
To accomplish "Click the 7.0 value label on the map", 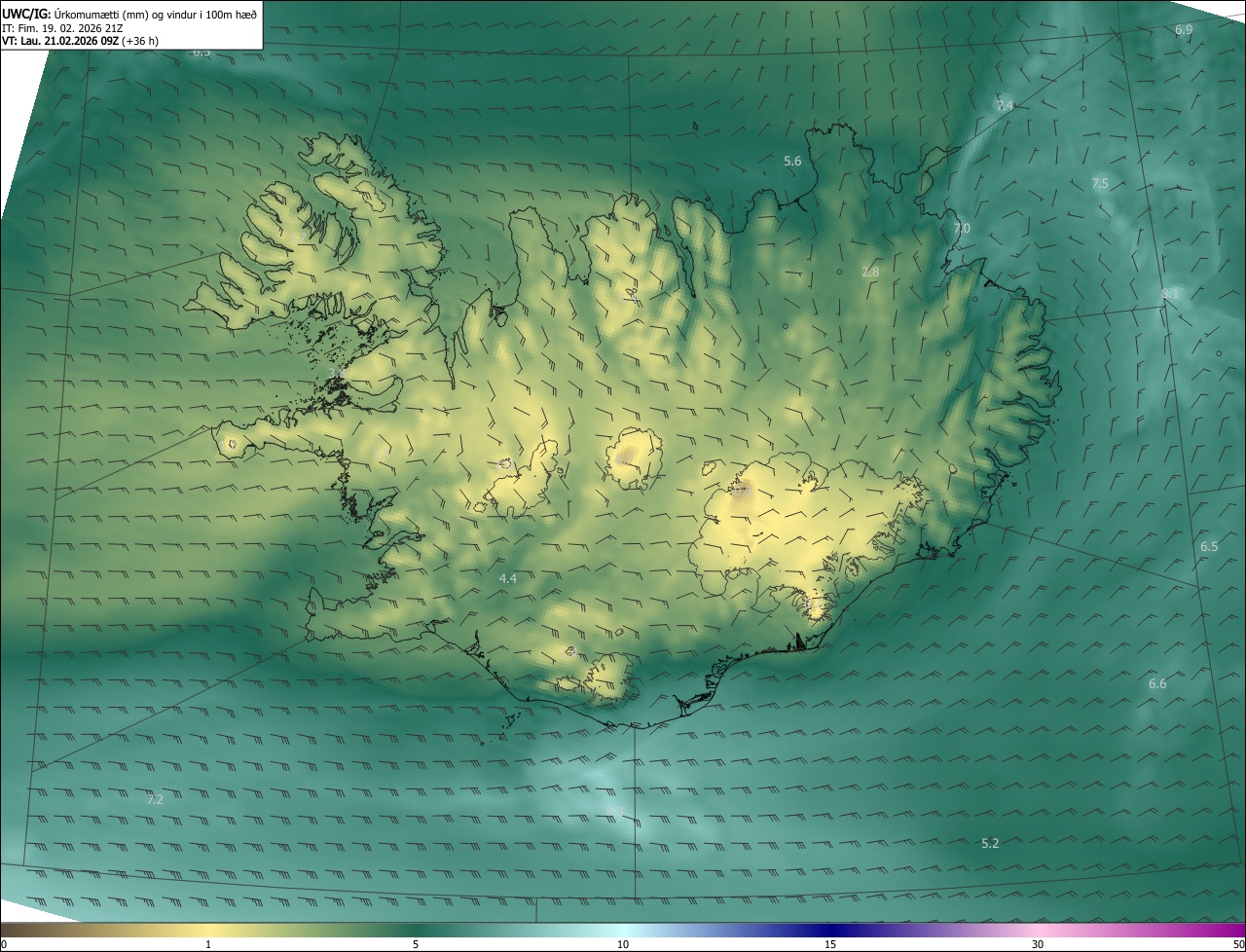I will 962,228.
